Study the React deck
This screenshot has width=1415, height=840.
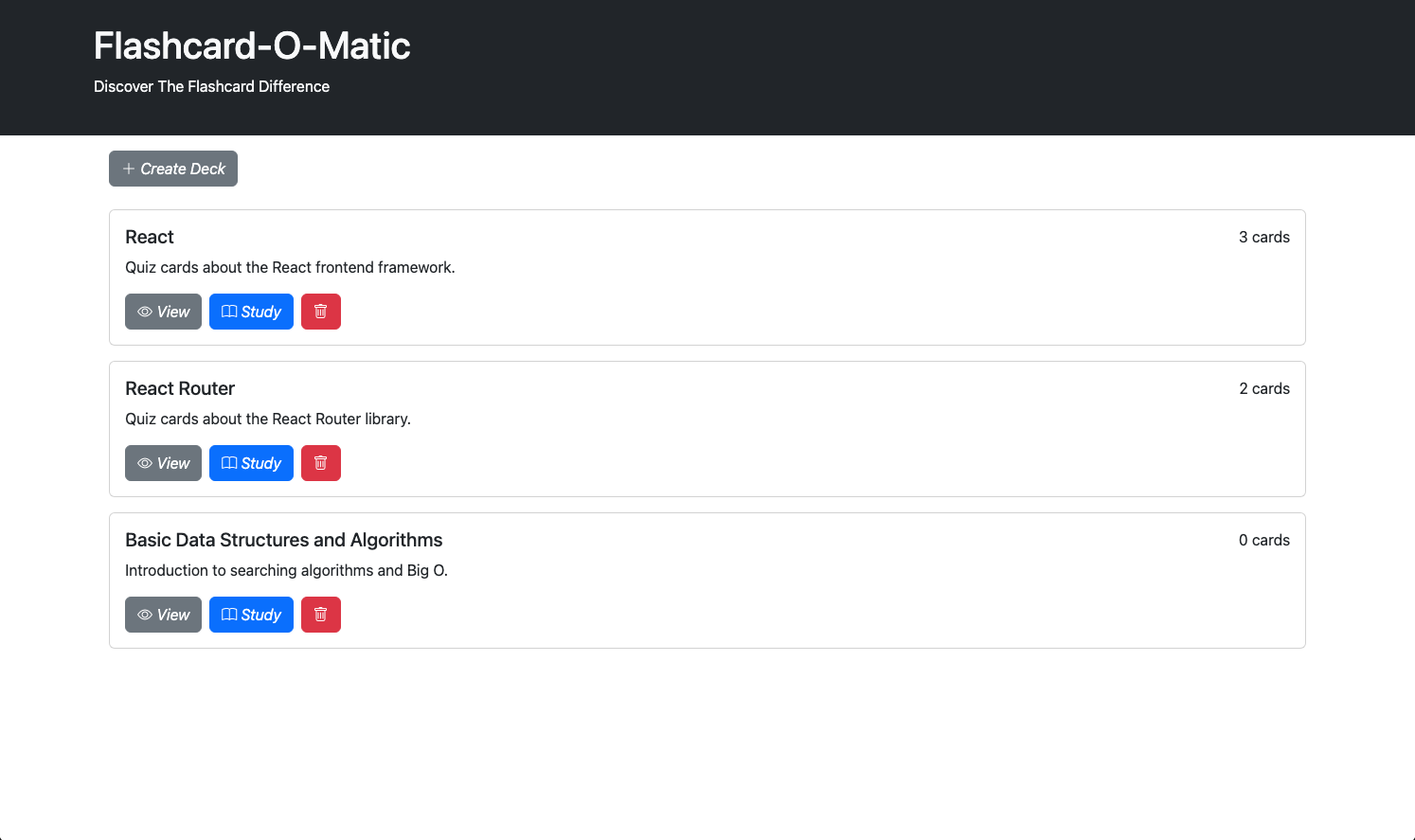[251, 312]
